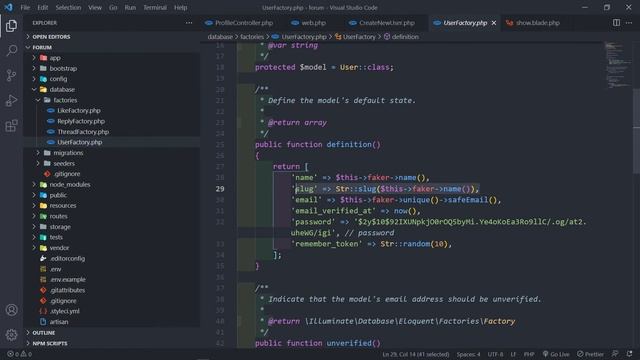This screenshot has height=360, width=640.
Task: Close the UserFactory.php tab
Action: pyautogui.click(x=494, y=23)
